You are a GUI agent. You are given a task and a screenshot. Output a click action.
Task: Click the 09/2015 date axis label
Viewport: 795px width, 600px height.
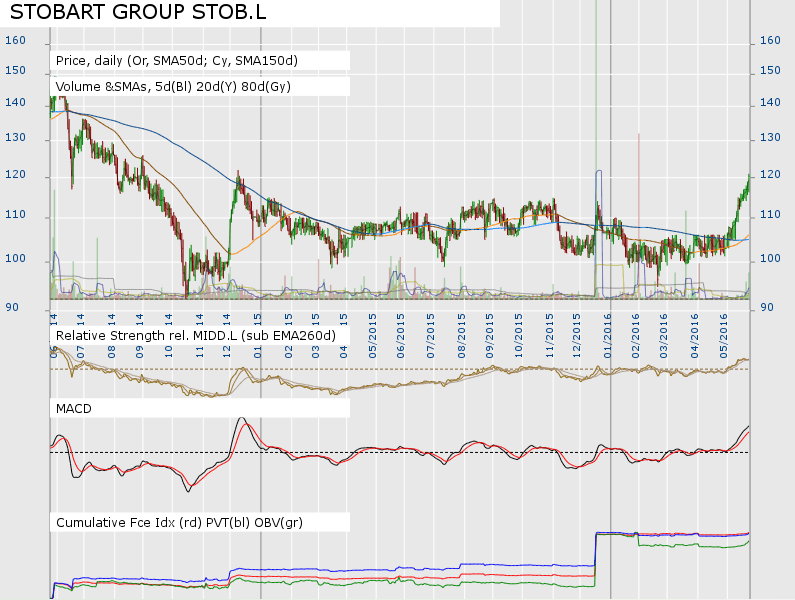pos(490,336)
